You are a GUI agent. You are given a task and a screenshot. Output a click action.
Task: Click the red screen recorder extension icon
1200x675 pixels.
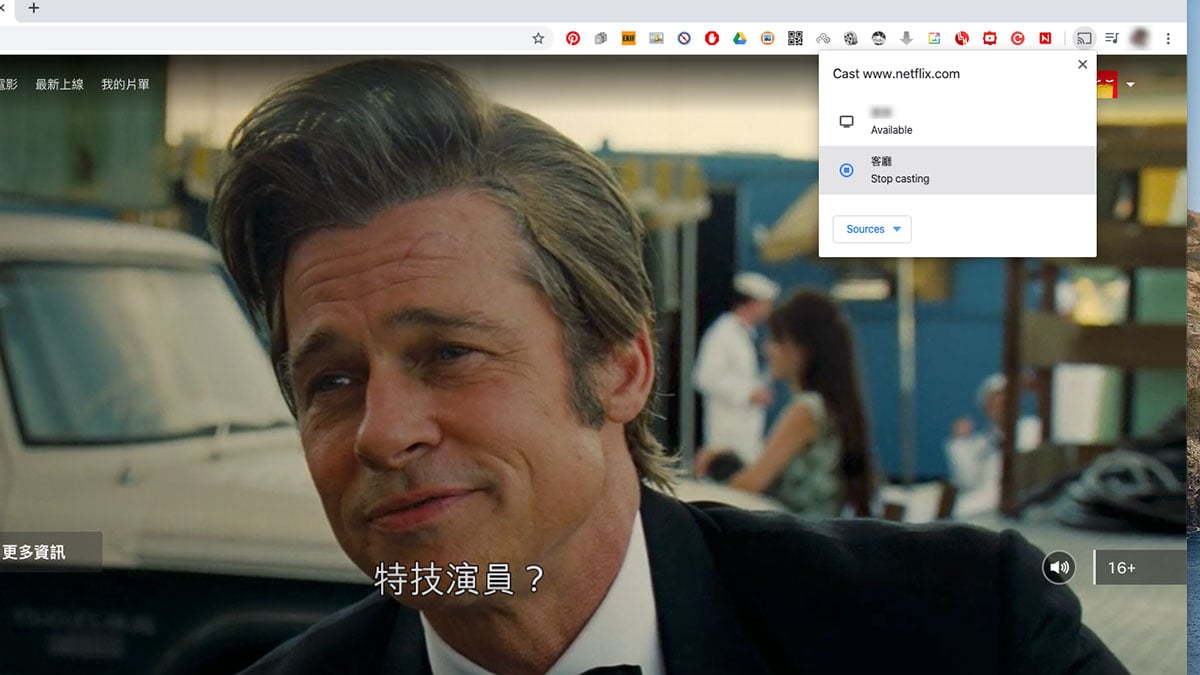[990, 38]
